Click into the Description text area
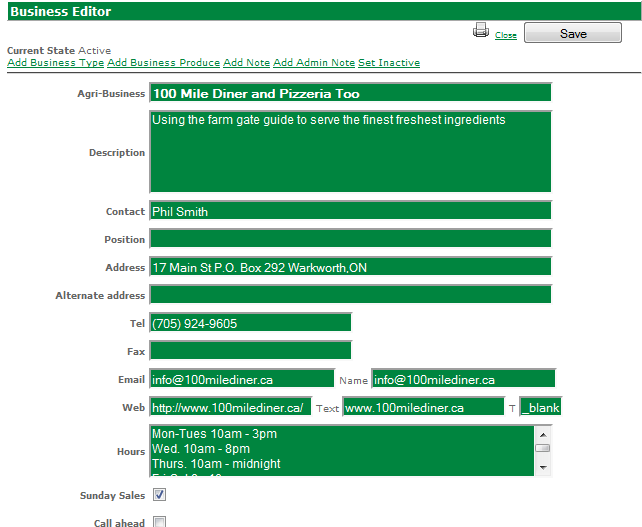Viewport: 642px width, 527px height. click(x=350, y=152)
